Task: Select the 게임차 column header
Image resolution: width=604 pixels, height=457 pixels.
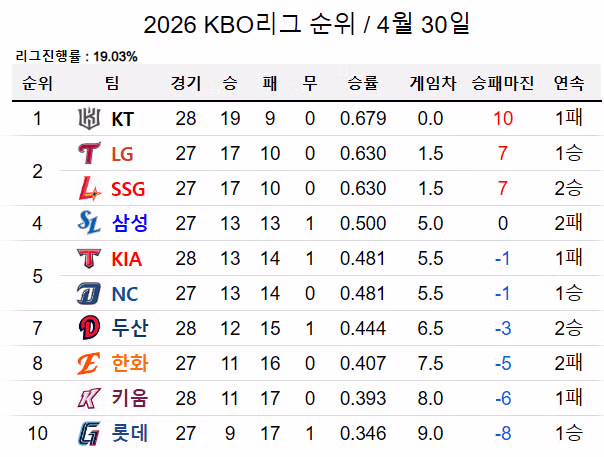Action: (433, 83)
